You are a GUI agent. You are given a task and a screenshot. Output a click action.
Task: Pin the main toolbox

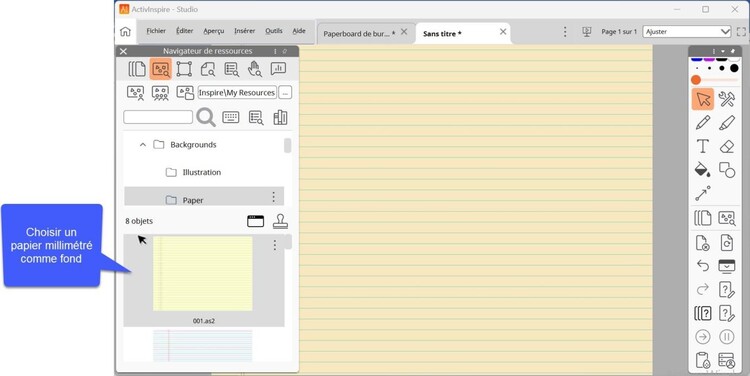click(733, 51)
